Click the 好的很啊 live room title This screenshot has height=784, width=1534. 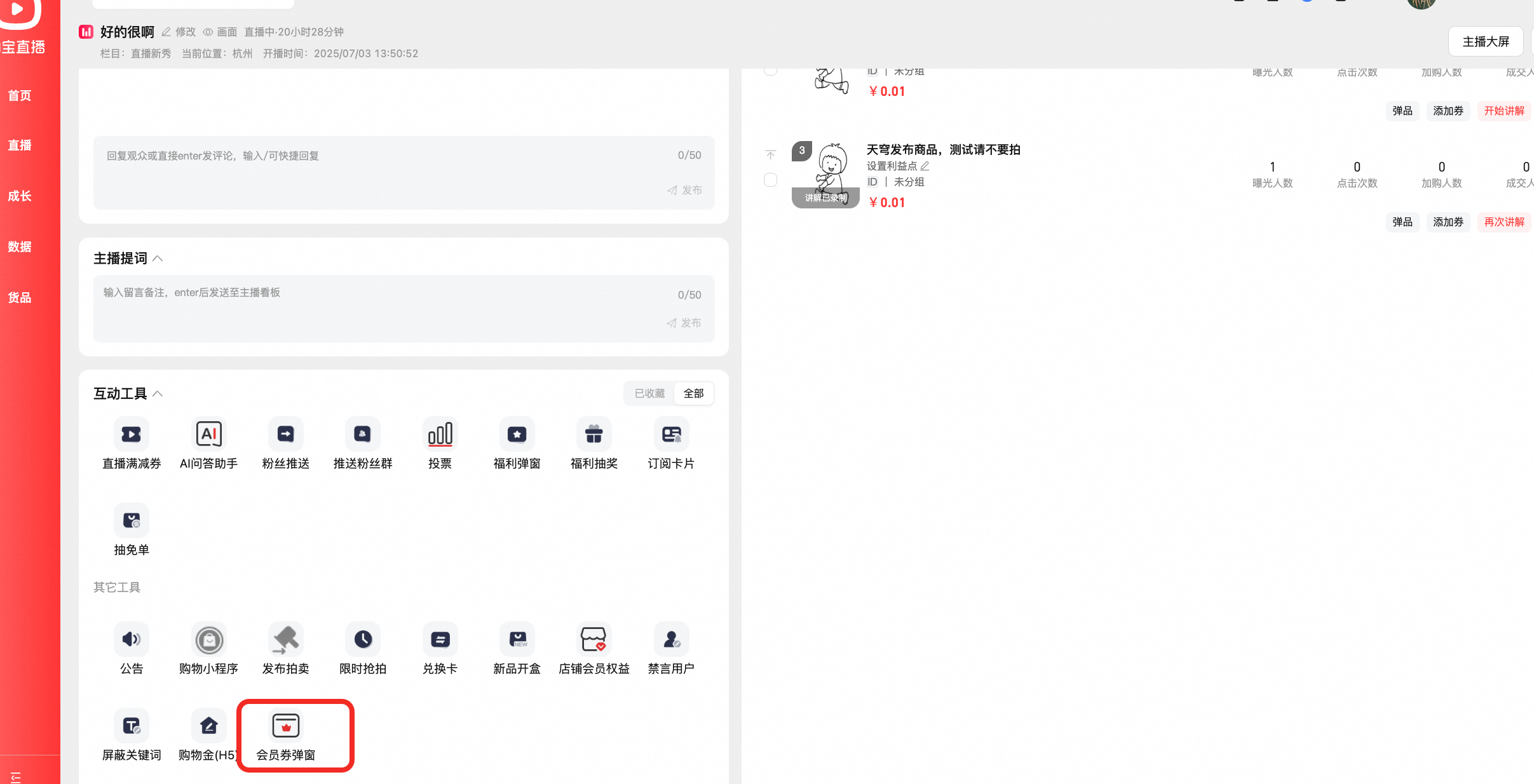127,32
